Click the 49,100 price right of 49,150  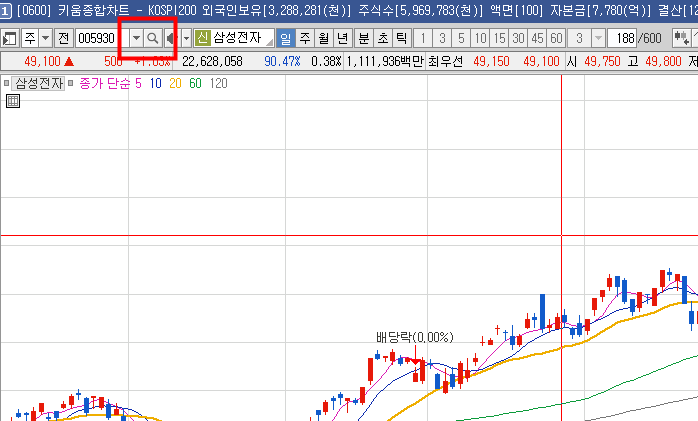(541, 61)
